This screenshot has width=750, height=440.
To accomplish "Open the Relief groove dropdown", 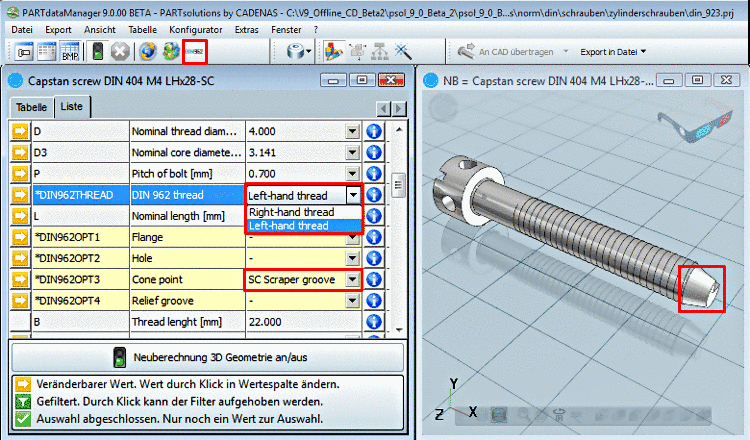I will click(x=353, y=300).
